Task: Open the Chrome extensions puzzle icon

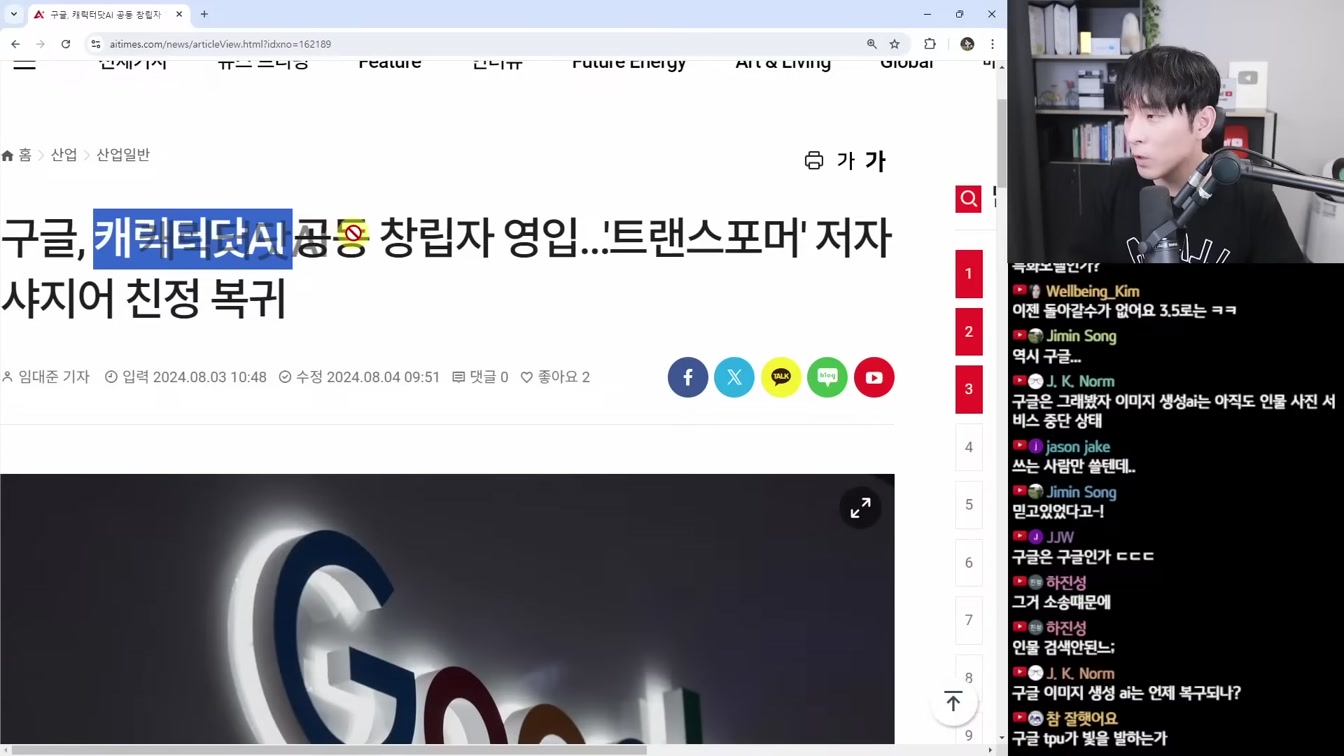Action: tap(930, 44)
